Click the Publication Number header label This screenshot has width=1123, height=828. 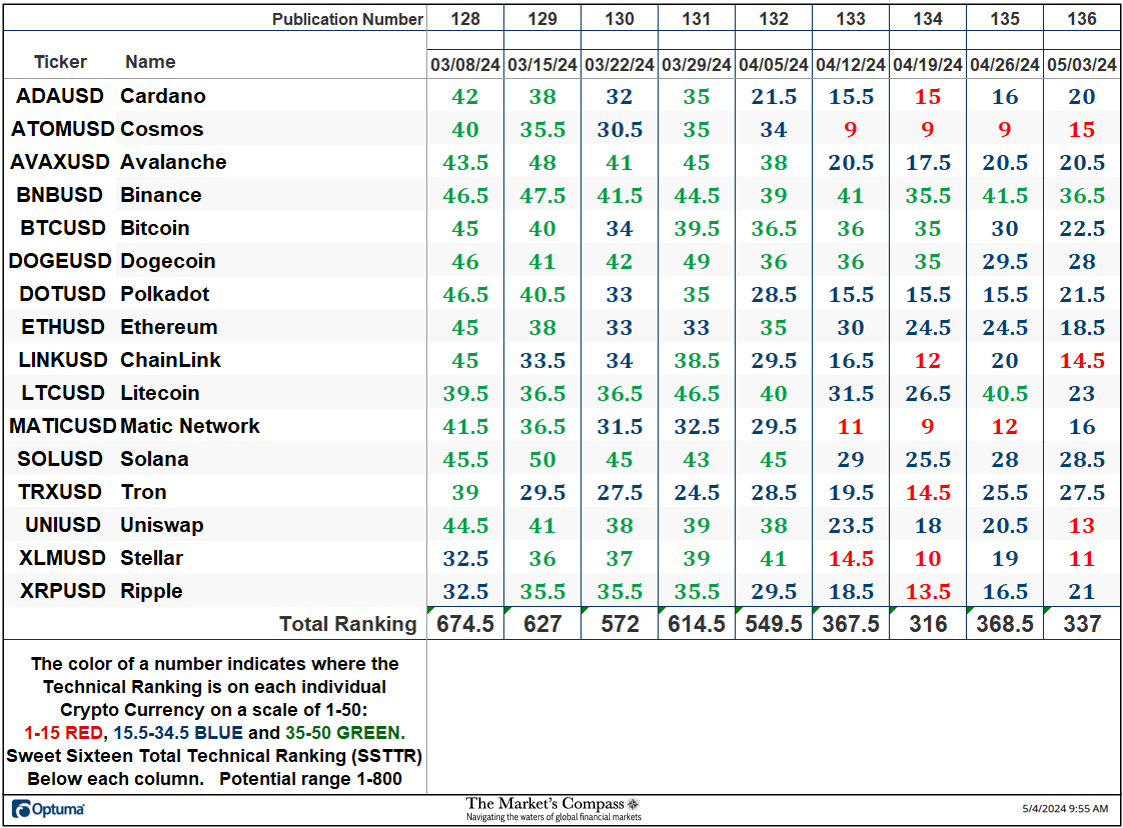point(347,19)
